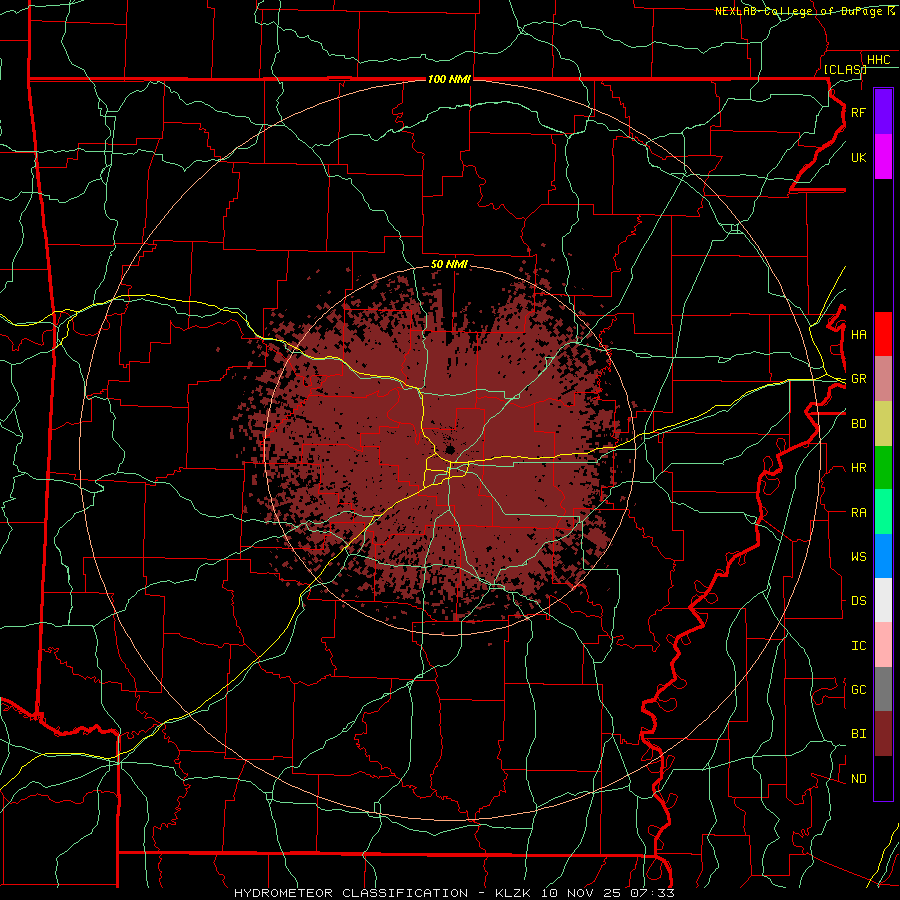Click the IC light pink legend swatch
900x900 pixels.
tap(883, 645)
